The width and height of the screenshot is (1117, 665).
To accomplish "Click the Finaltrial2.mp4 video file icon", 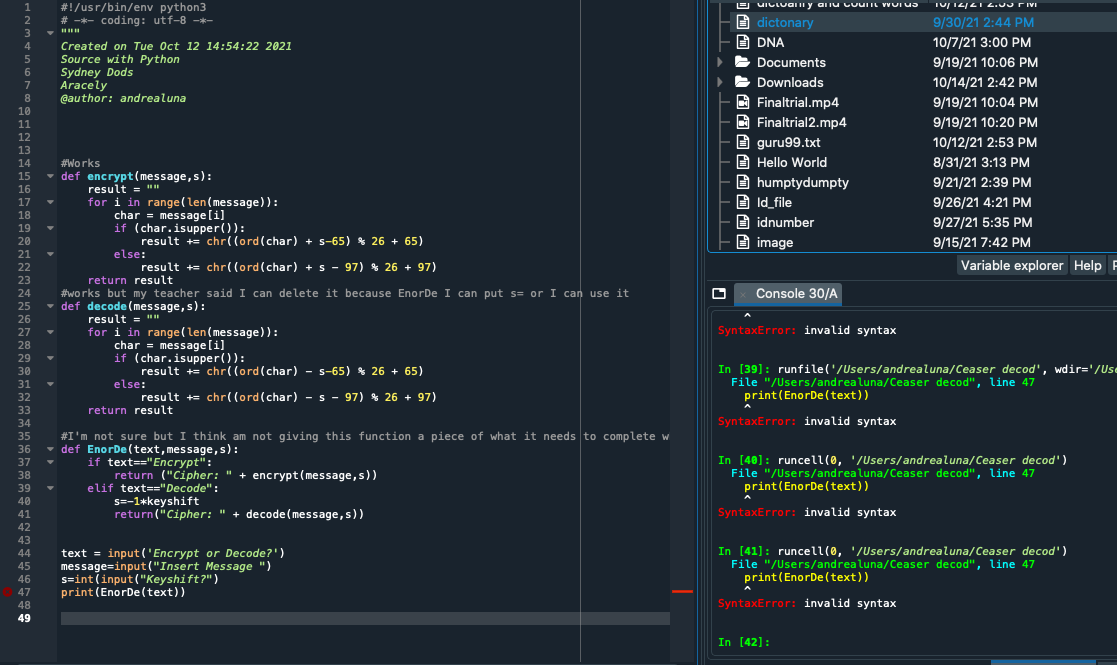I will [x=742, y=122].
